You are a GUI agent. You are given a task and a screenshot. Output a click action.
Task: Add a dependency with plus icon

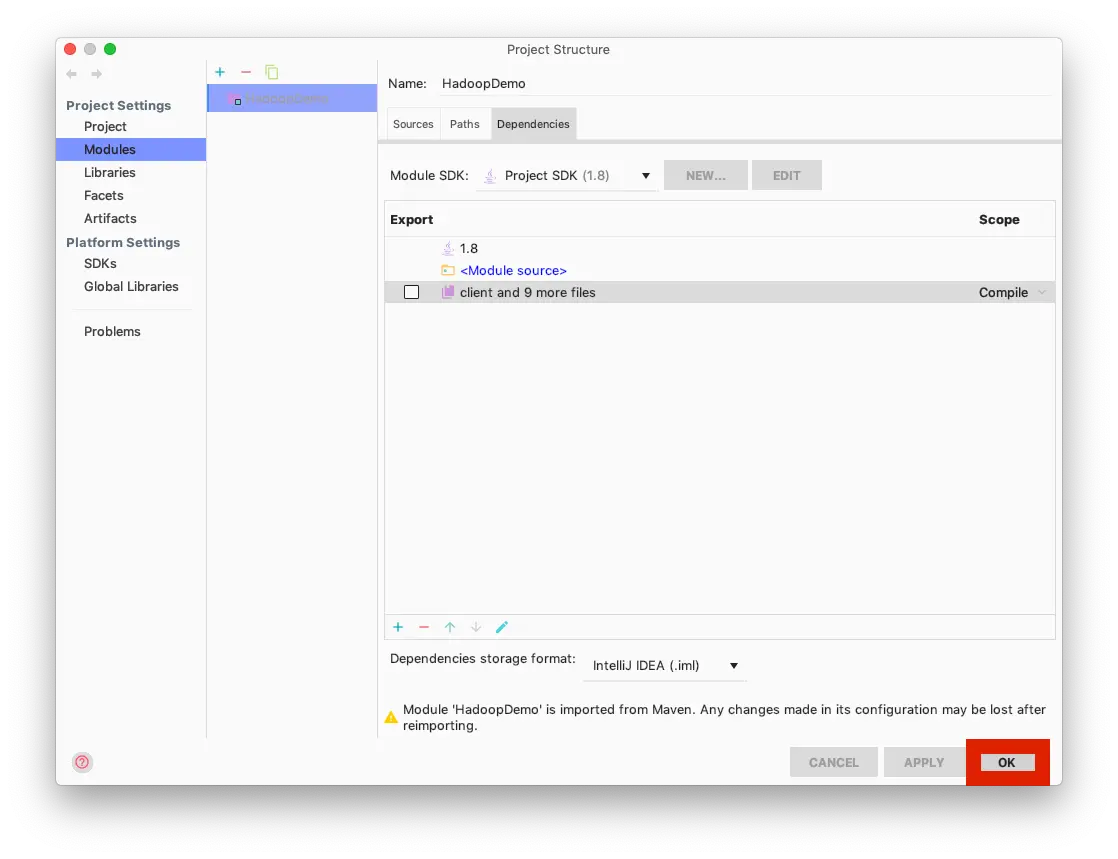pos(398,627)
